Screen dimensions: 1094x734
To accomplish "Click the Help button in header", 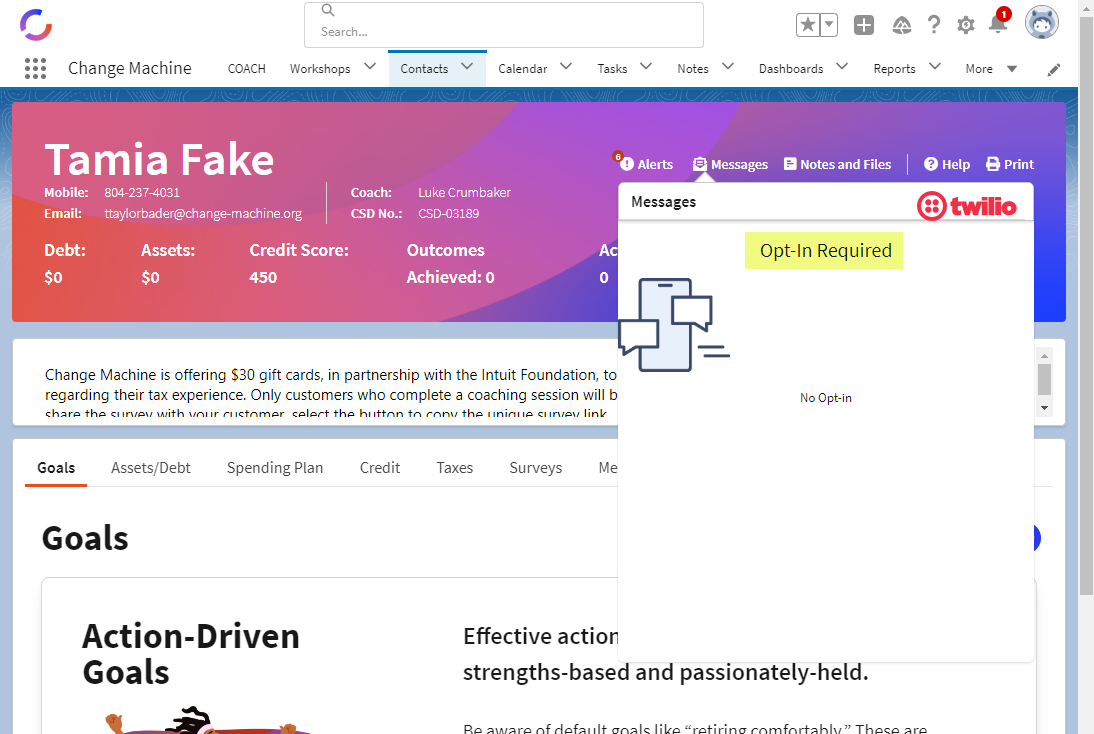I will tap(947, 164).
